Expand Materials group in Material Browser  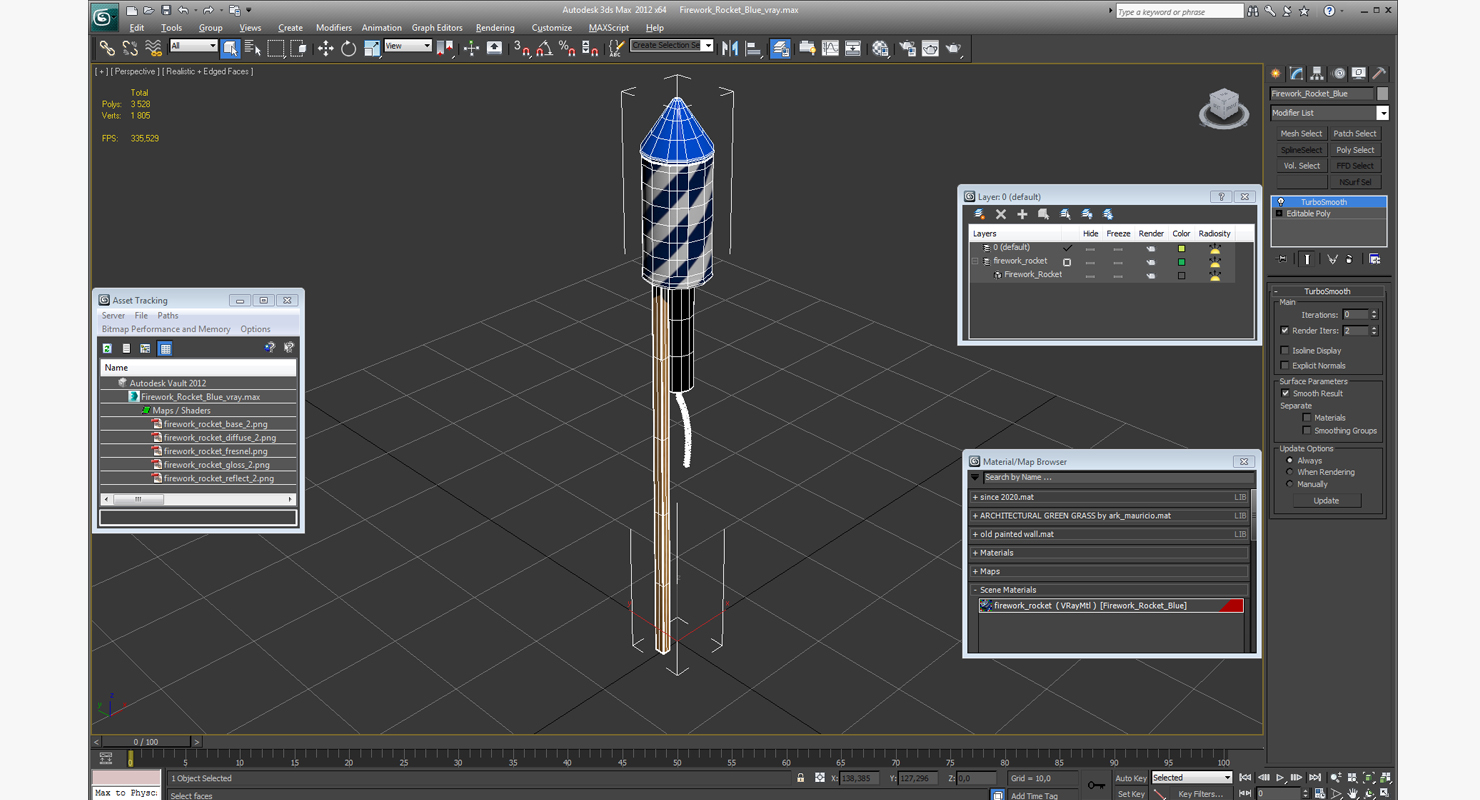pyautogui.click(x=975, y=553)
